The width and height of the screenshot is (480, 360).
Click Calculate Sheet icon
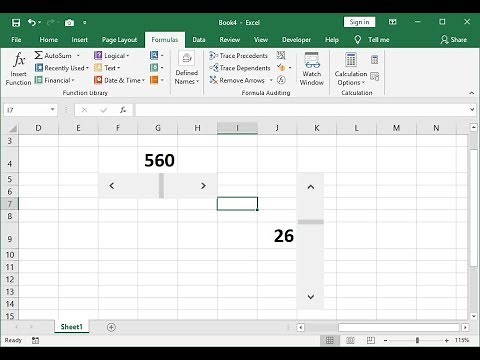coord(374,77)
